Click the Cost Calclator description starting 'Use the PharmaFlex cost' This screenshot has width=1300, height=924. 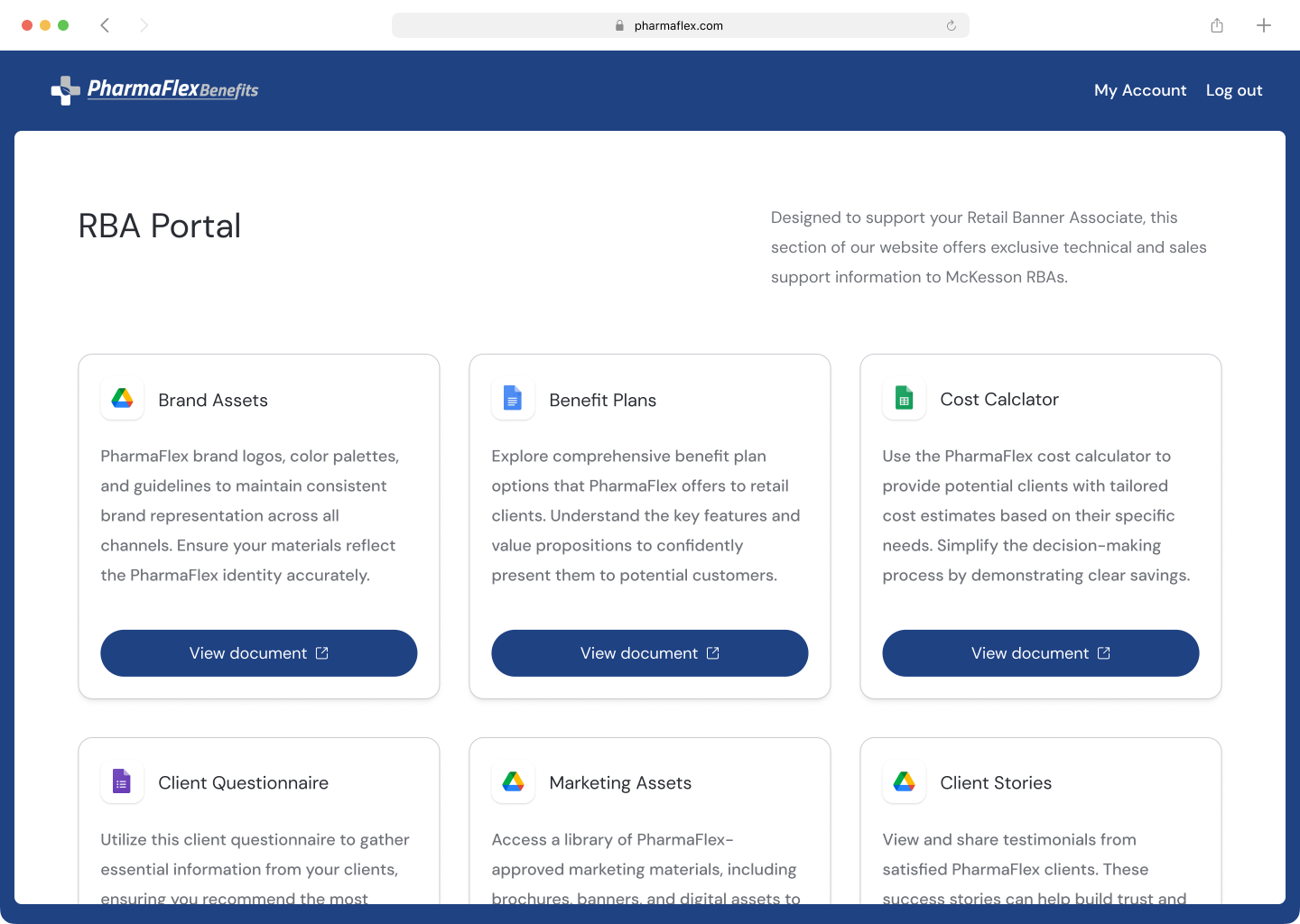coord(1036,515)
